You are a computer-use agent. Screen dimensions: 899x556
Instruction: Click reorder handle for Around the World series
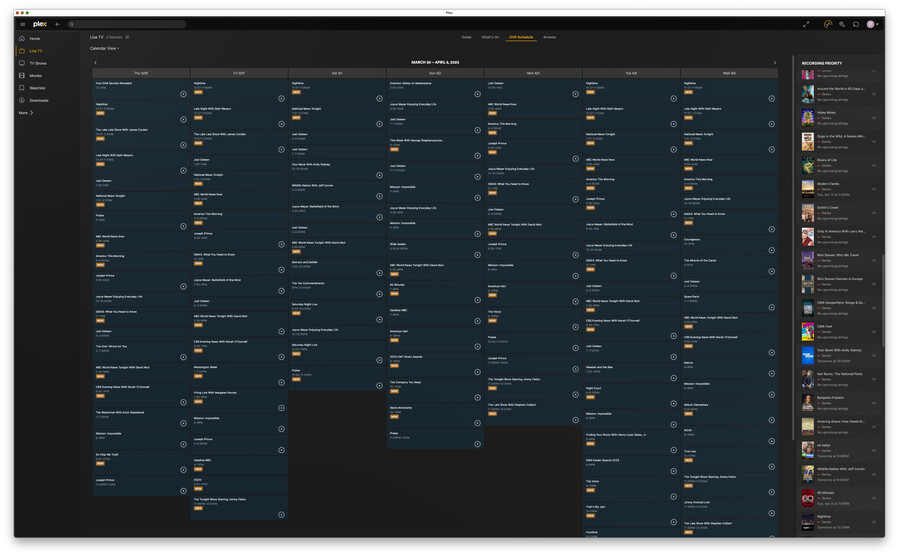874,94
